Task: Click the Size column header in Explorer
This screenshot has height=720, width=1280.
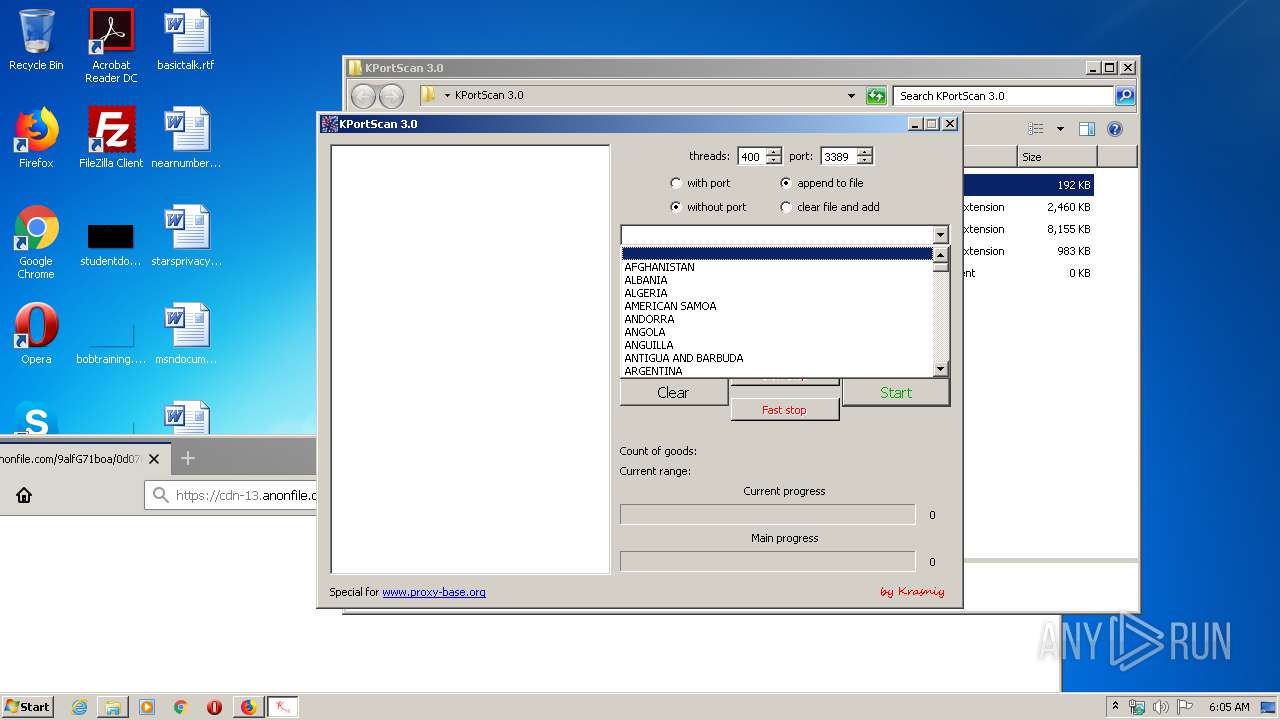Action: (x=1057, y=157)
